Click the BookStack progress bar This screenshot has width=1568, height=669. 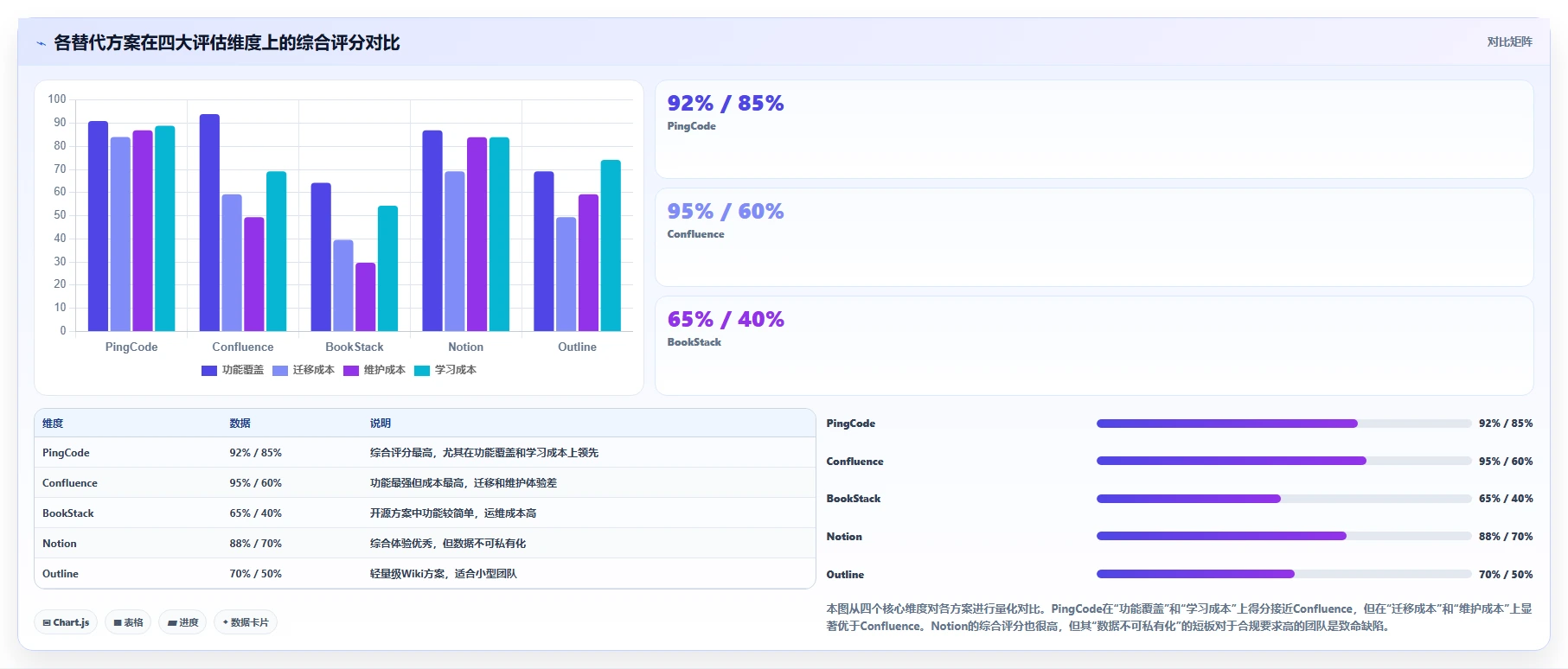pos(1284,499)
